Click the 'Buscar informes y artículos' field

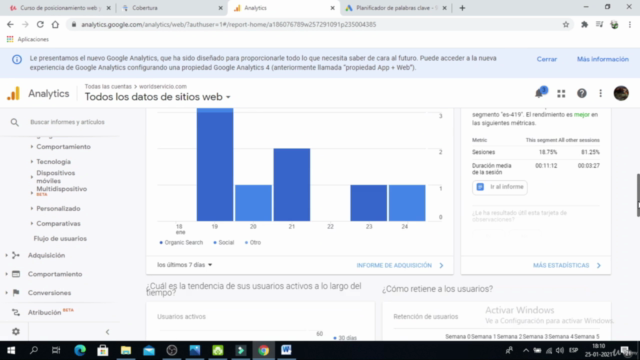[67, 122]
